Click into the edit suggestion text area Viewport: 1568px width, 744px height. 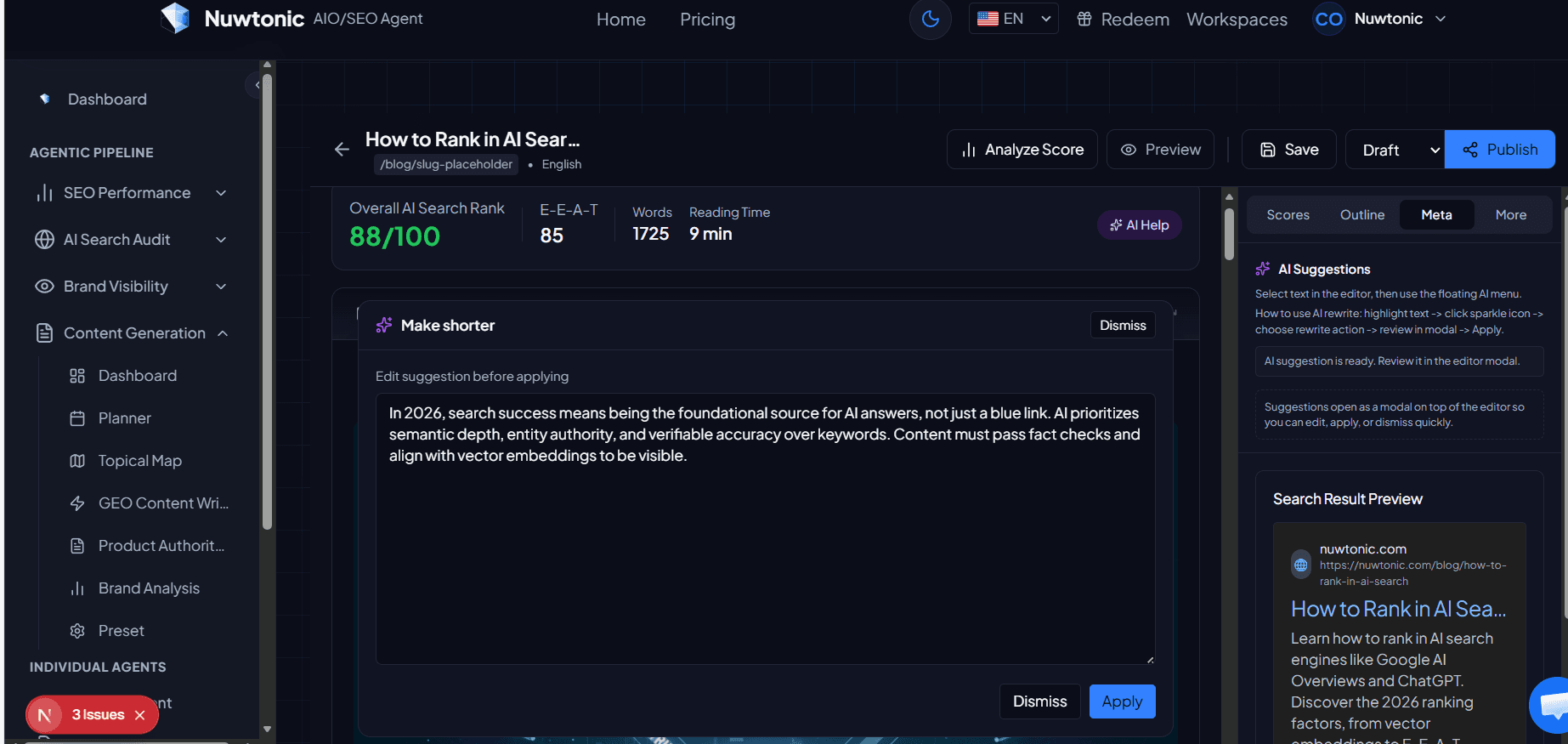coord(765,553)
